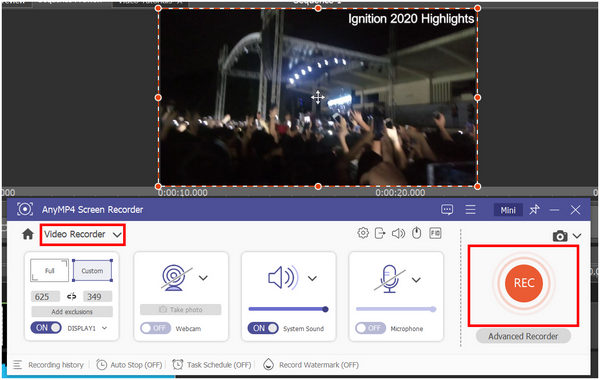
Task: Minimize the AnyMP4 Screen Recorder window
Action: 554,210
